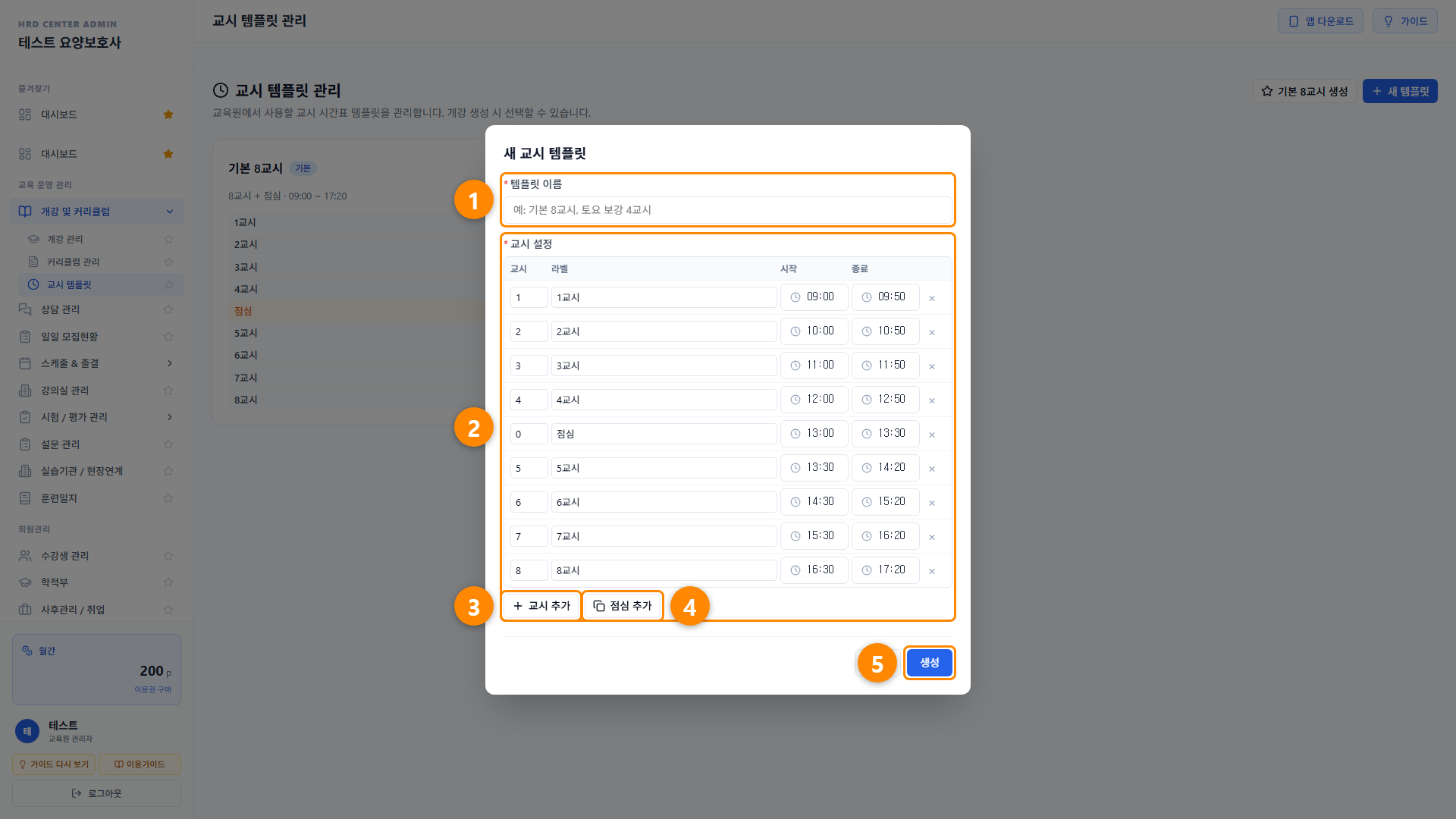Click the label field containing 3교시
Image resolution: width=1456 pixels, height=819 pixels.
click(x=664, y=366)
